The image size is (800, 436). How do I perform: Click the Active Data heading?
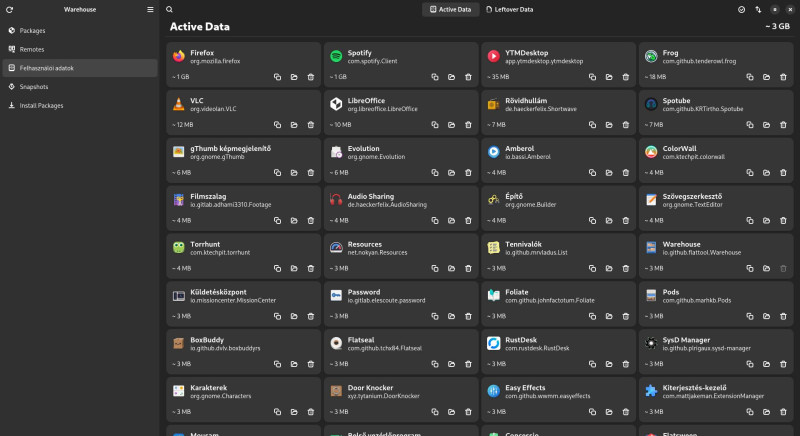click(199, 27)
